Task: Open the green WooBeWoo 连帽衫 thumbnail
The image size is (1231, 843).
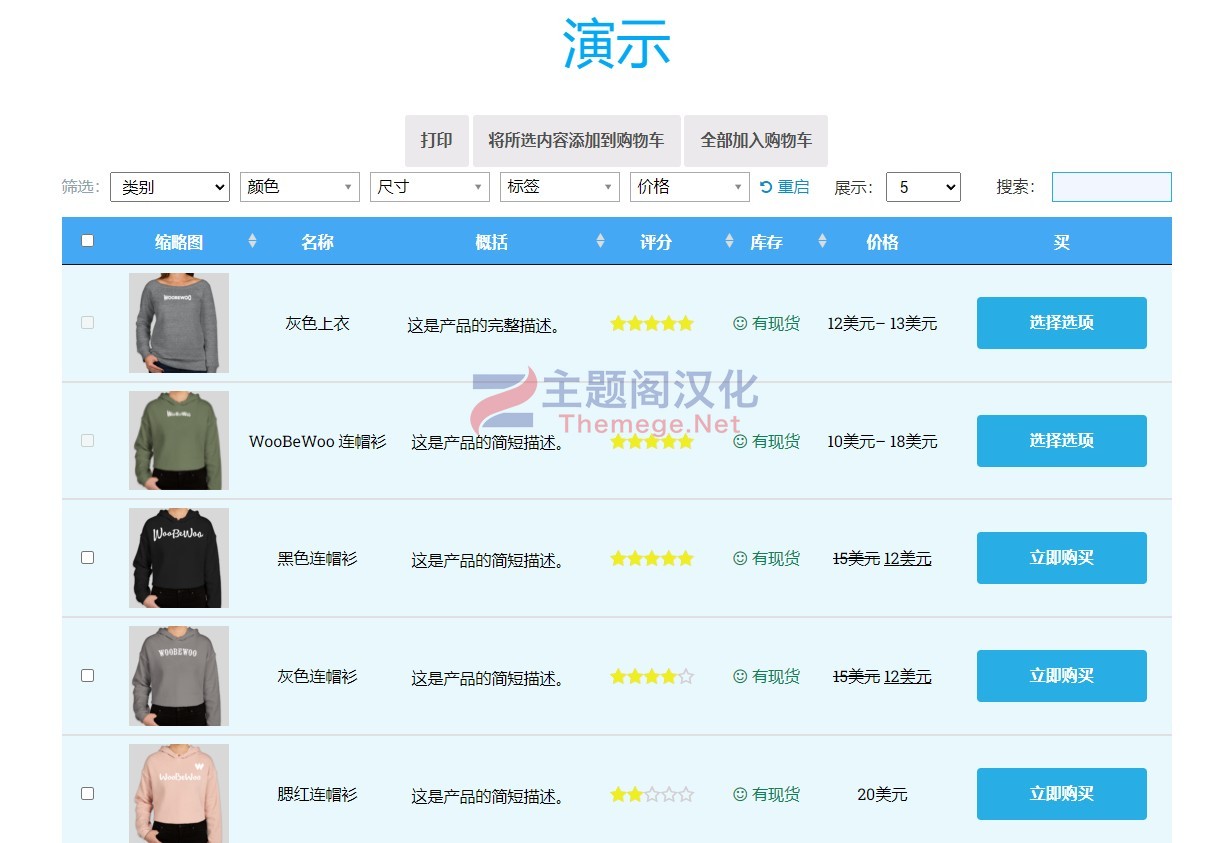Action: coord(179,440)
